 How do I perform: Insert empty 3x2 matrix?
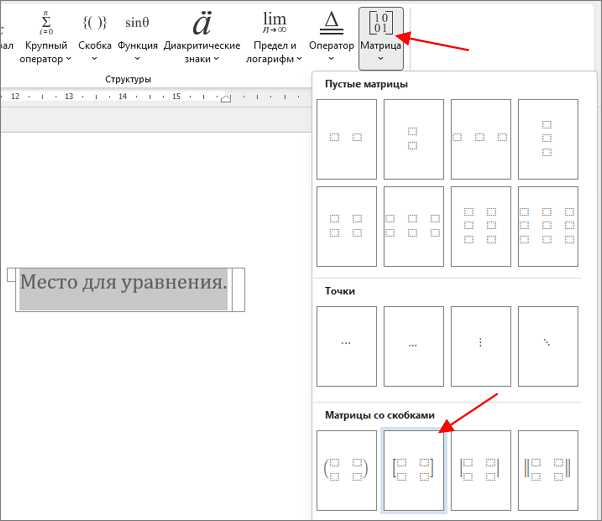tap(481, 226)
